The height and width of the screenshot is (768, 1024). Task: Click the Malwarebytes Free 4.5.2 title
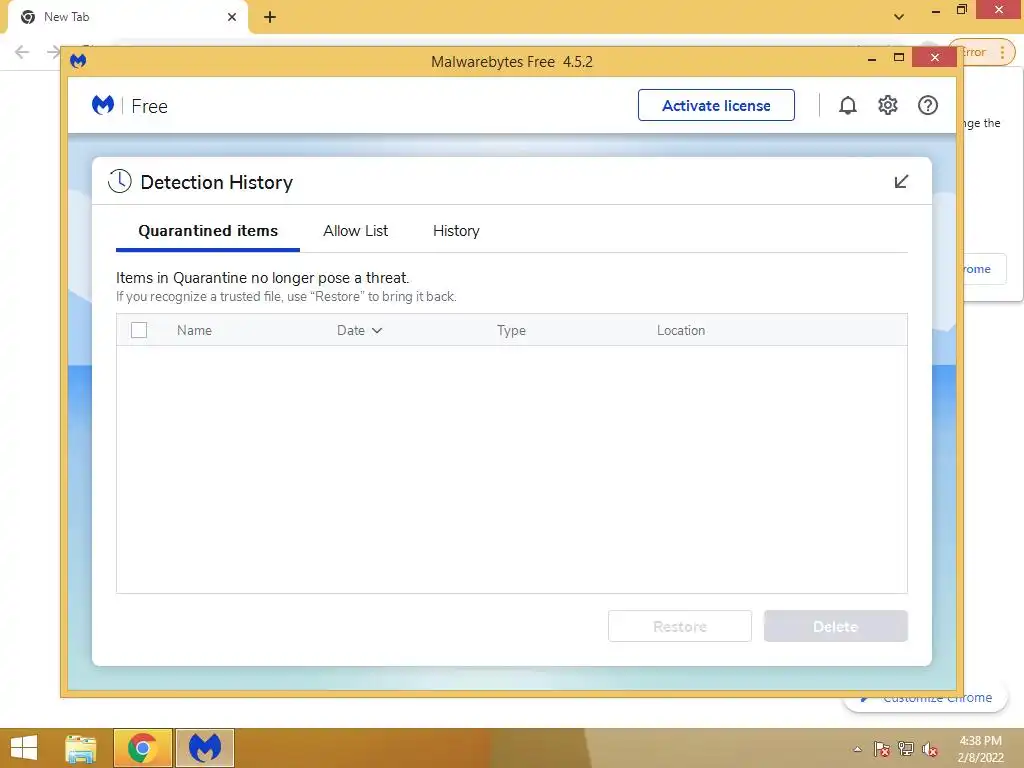coord(511,62)
